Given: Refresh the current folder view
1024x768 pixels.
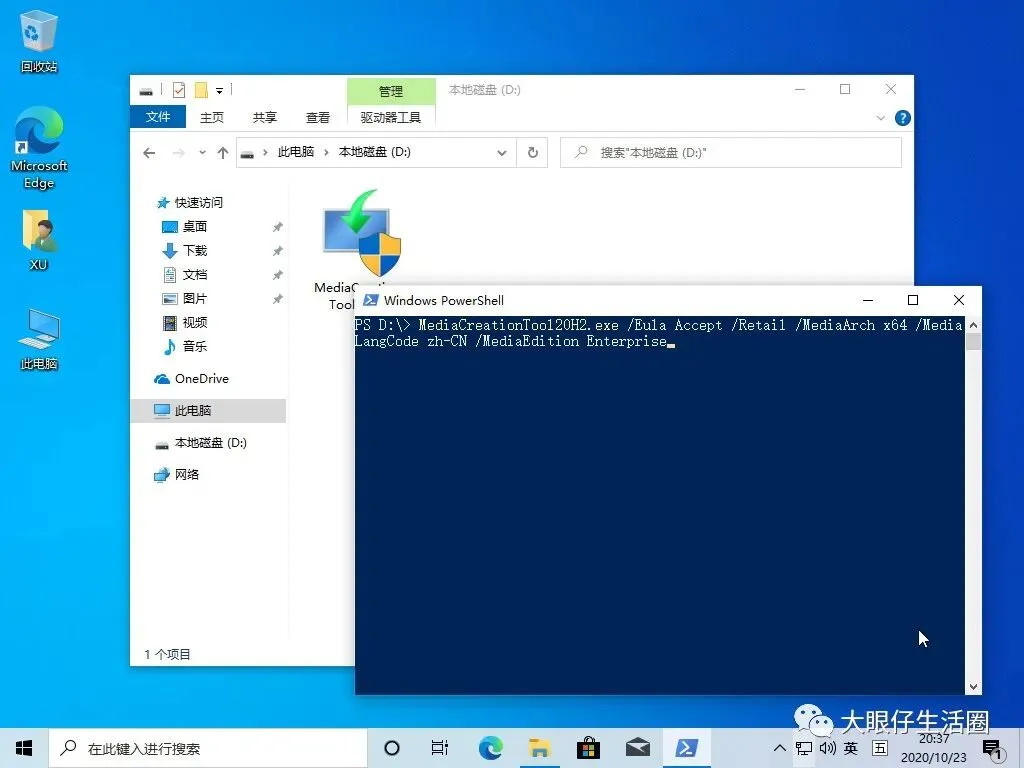Looking at the screenshot, I should coord(532,152).
